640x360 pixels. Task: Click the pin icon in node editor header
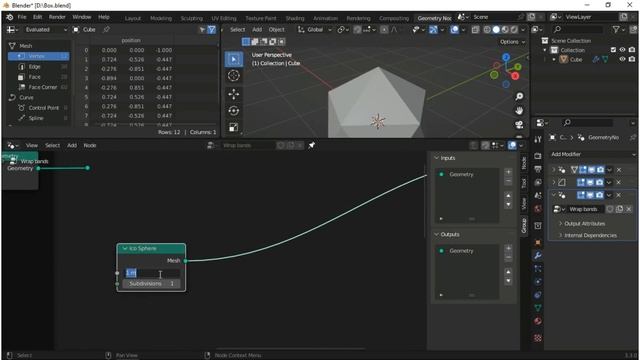(x=312, y=145)
